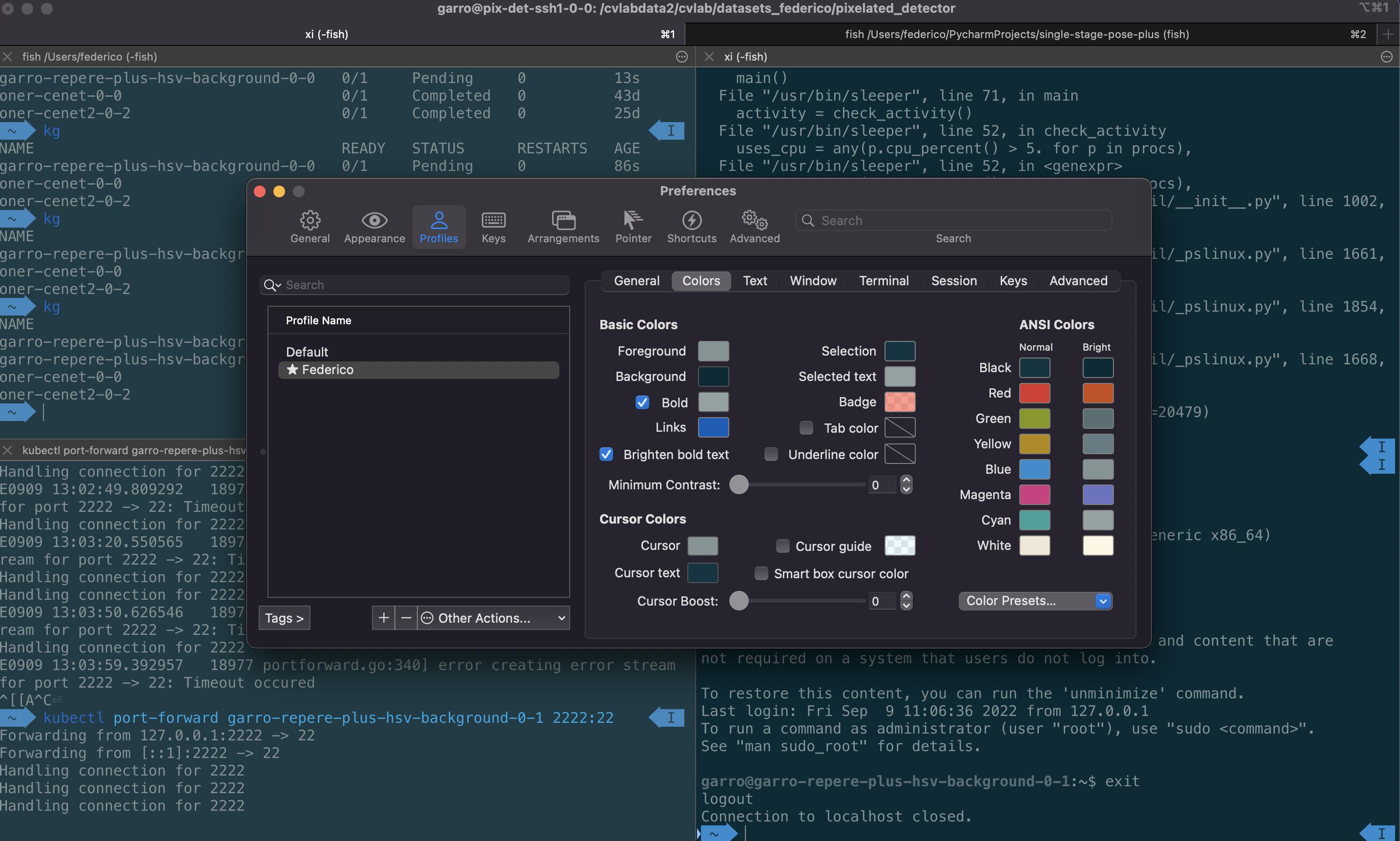Viewport: 1400px width, 841px height.
Task: Open the Arrangements preferences pane
Action: point(562,226)
